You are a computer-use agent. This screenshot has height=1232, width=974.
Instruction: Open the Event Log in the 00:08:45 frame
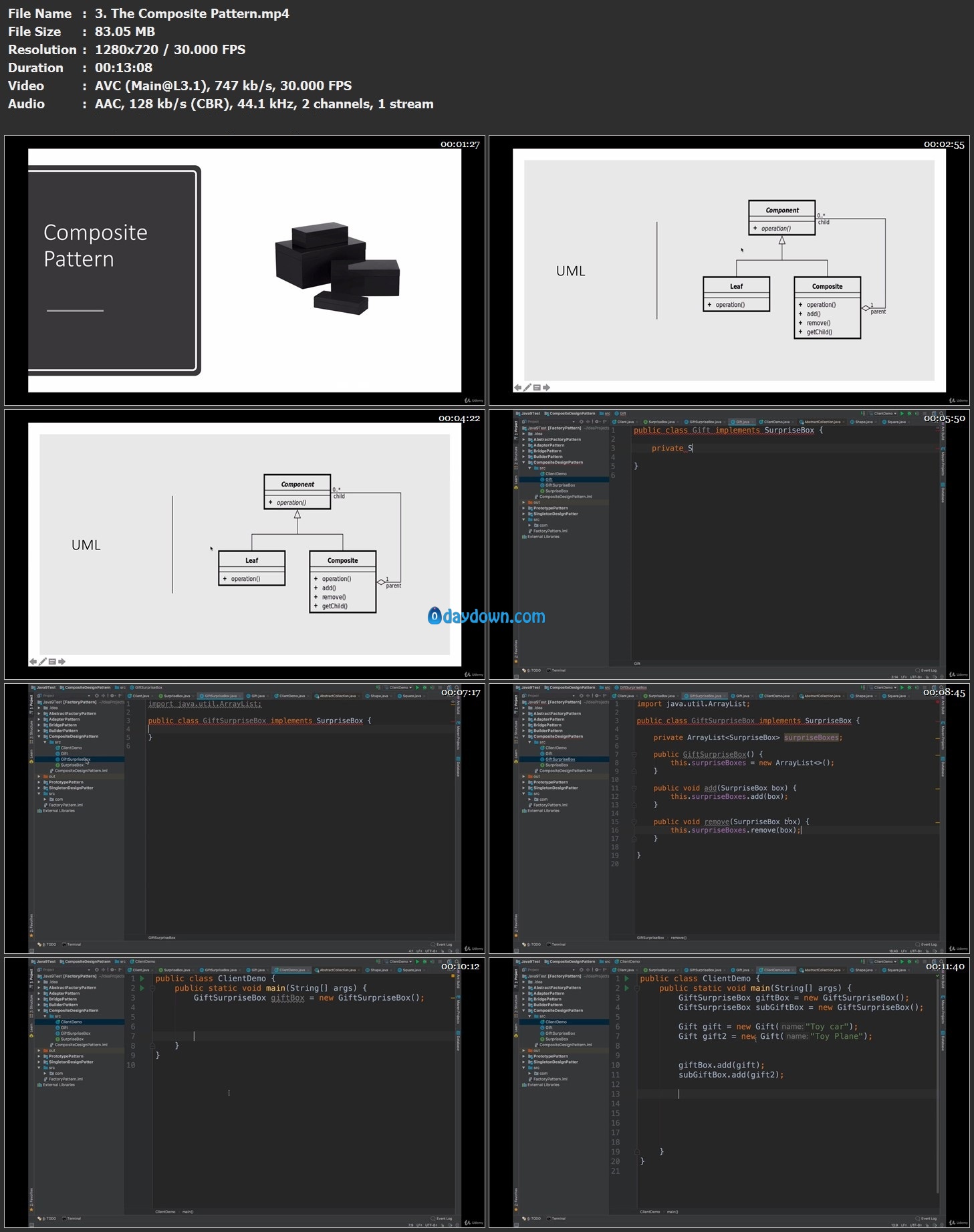tap(927, 945)
